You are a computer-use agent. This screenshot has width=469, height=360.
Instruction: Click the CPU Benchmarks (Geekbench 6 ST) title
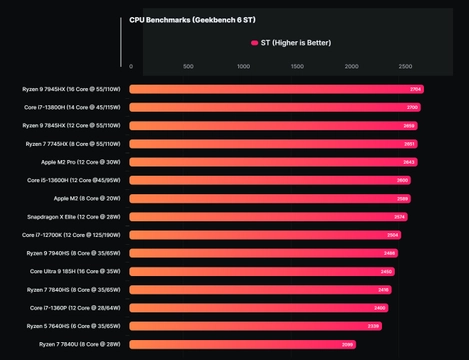tap(193, 20)
